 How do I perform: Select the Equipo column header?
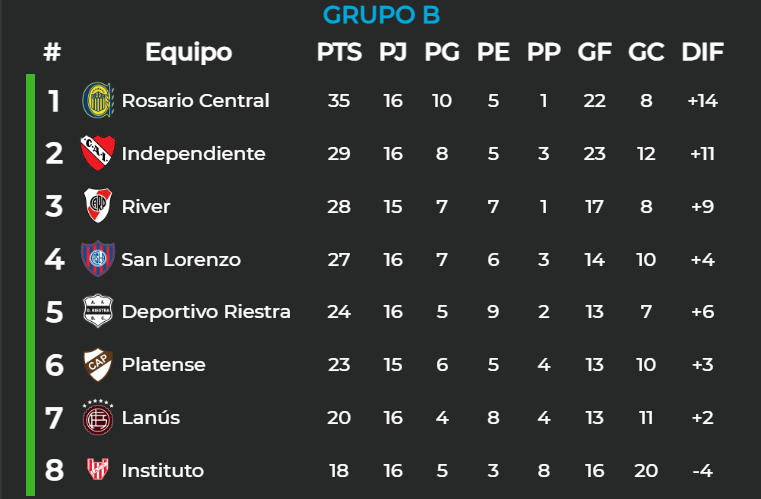point(189,52)
